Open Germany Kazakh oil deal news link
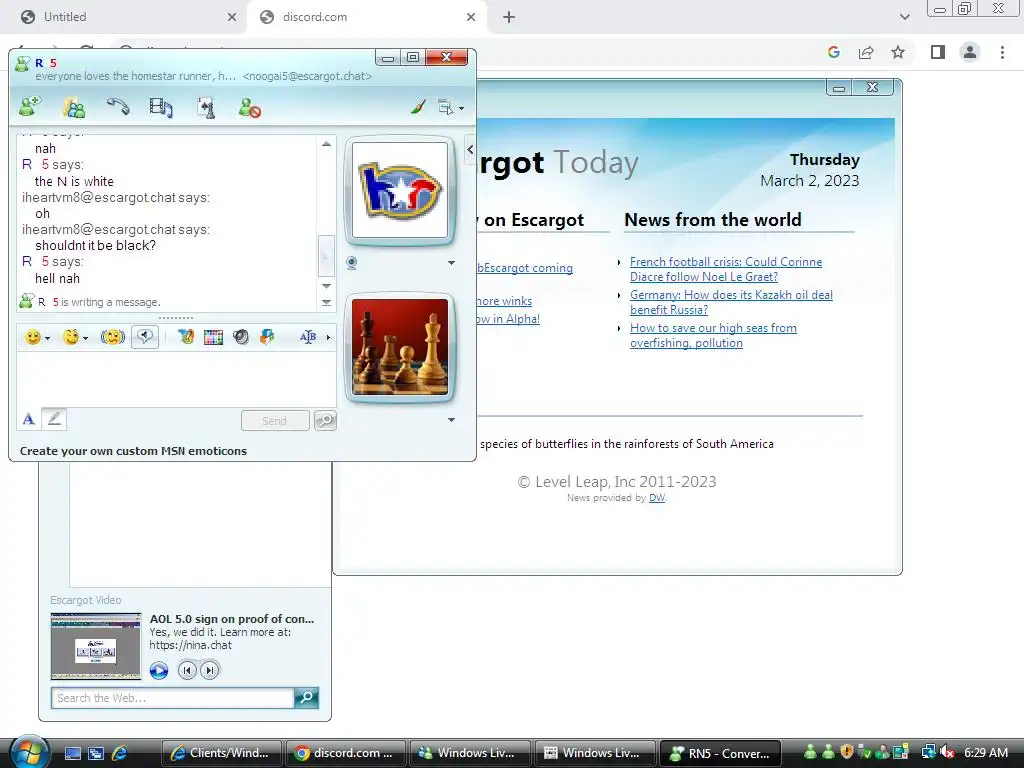 pos(731,302)
